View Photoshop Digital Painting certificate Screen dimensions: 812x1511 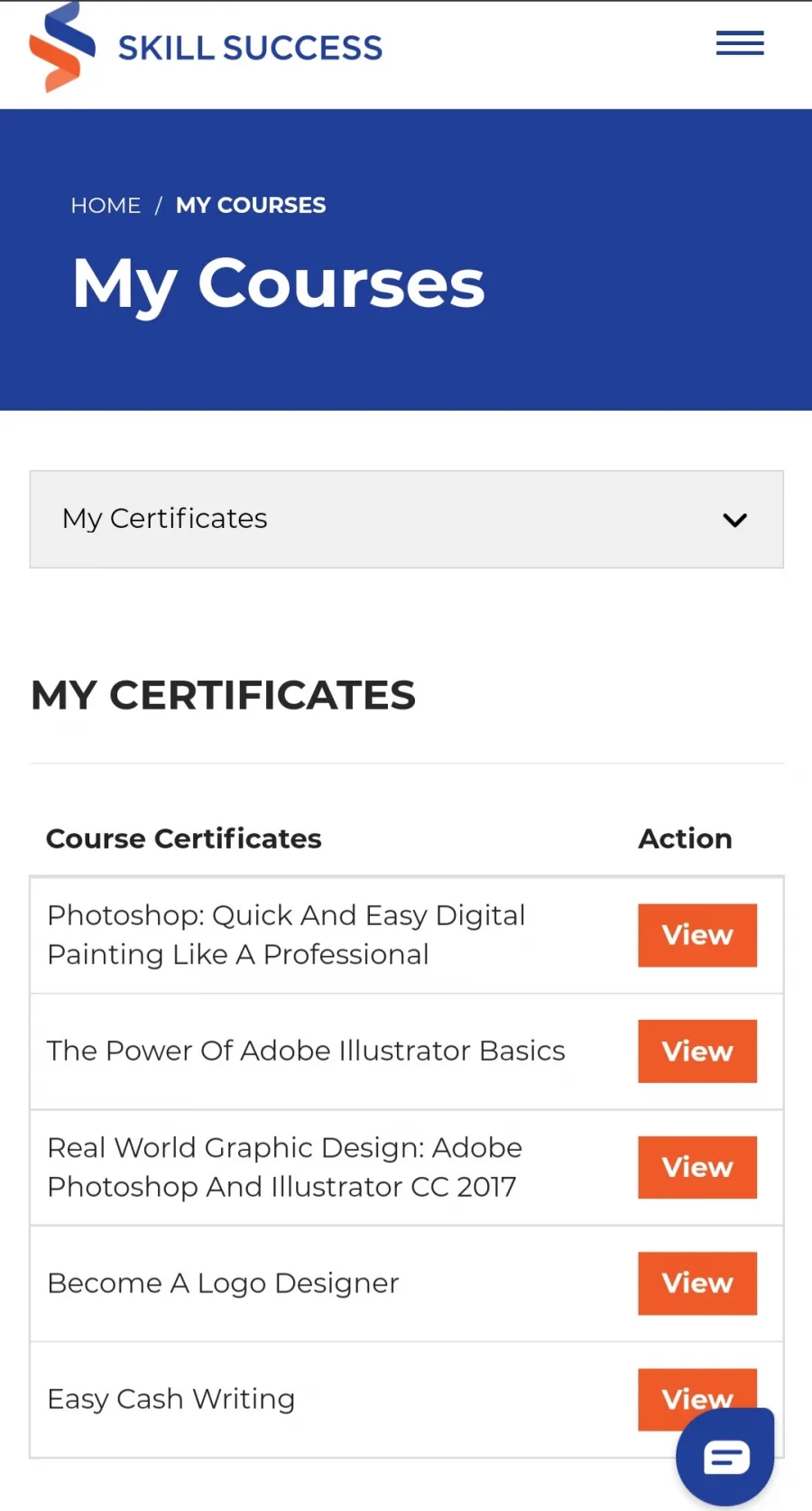click(x=697, y=935)
